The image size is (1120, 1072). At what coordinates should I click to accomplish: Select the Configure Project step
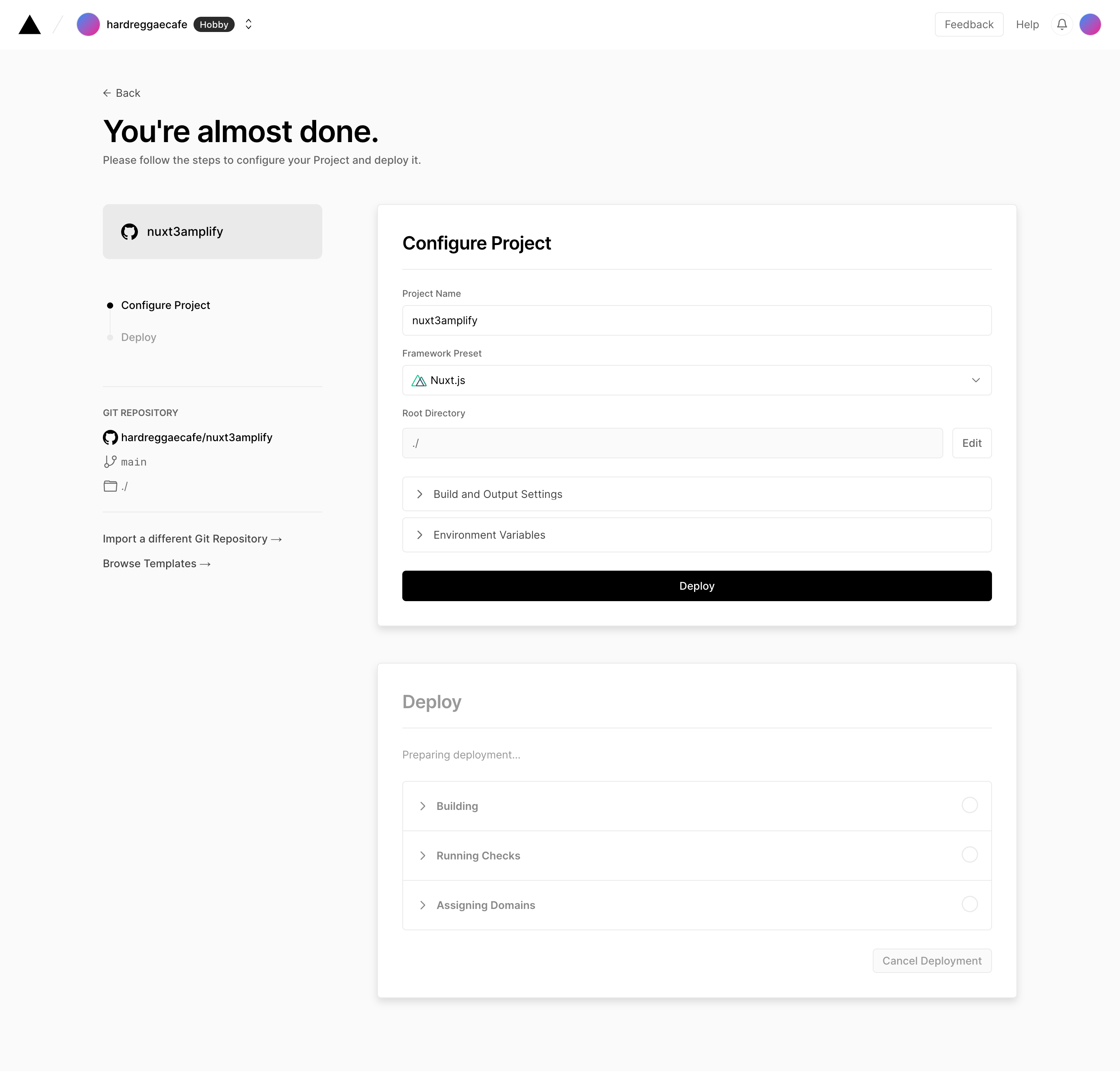tap(165, 305)
